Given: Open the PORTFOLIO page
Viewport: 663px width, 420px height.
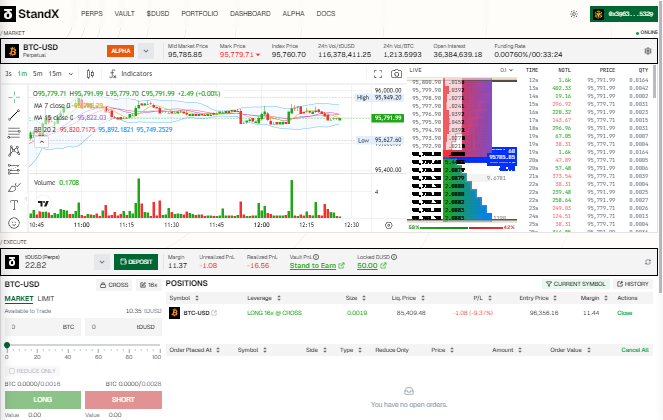Looking at the screenshot, I should click(x=200, y=14).
